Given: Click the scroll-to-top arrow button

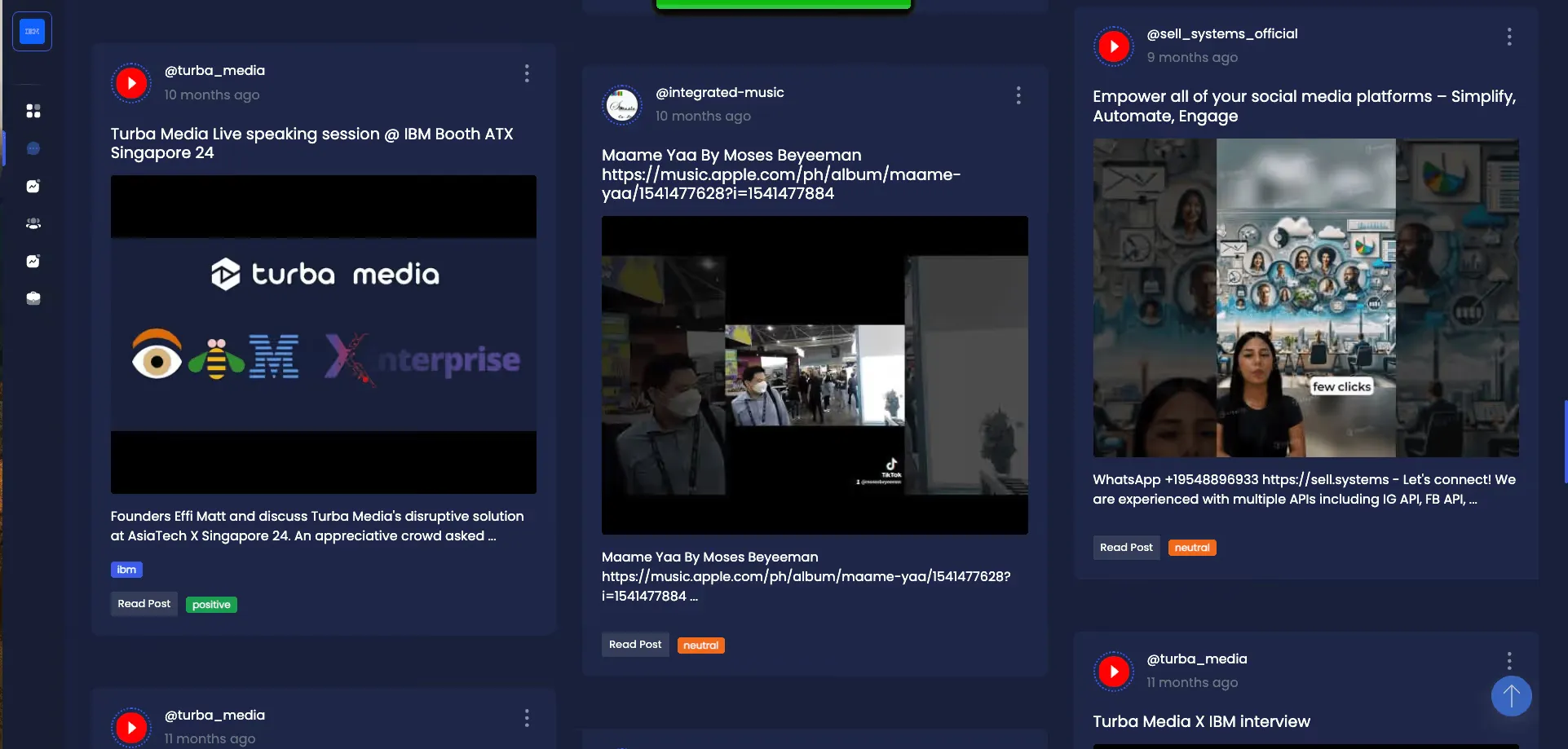Looking at the screenshot, I should point(1511,696).
